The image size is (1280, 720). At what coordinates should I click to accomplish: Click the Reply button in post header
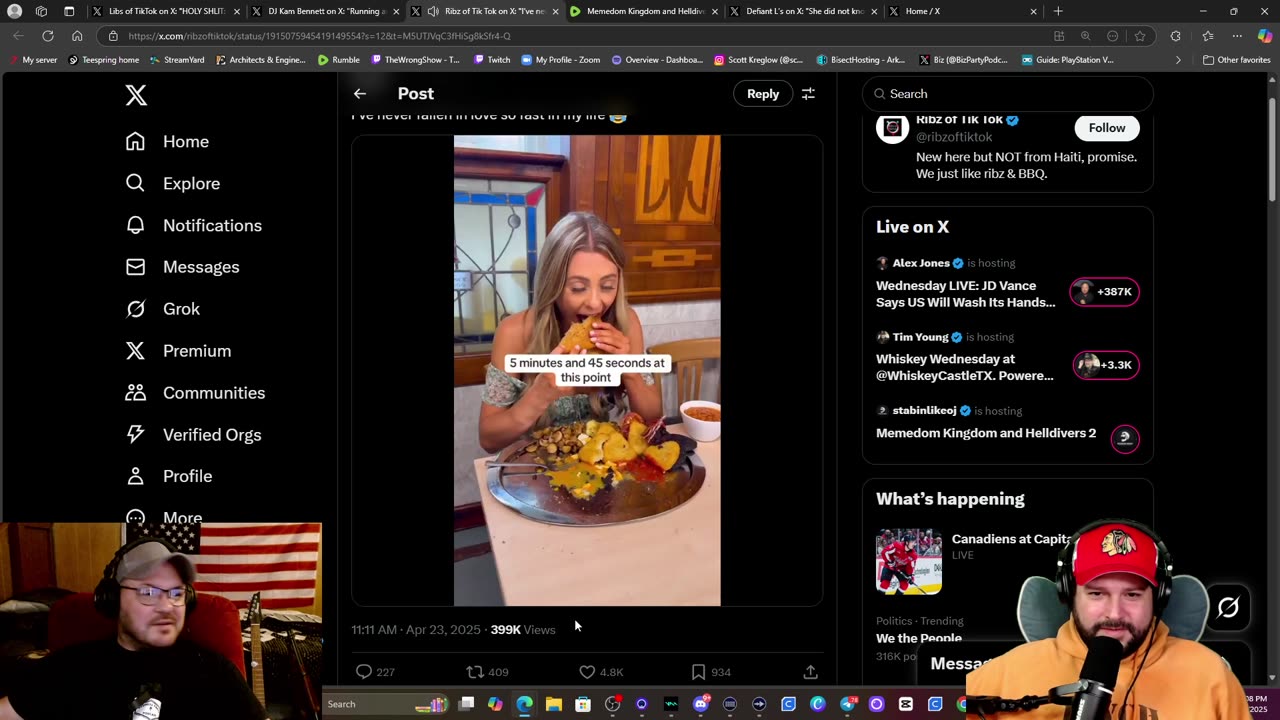pos(763,94)
